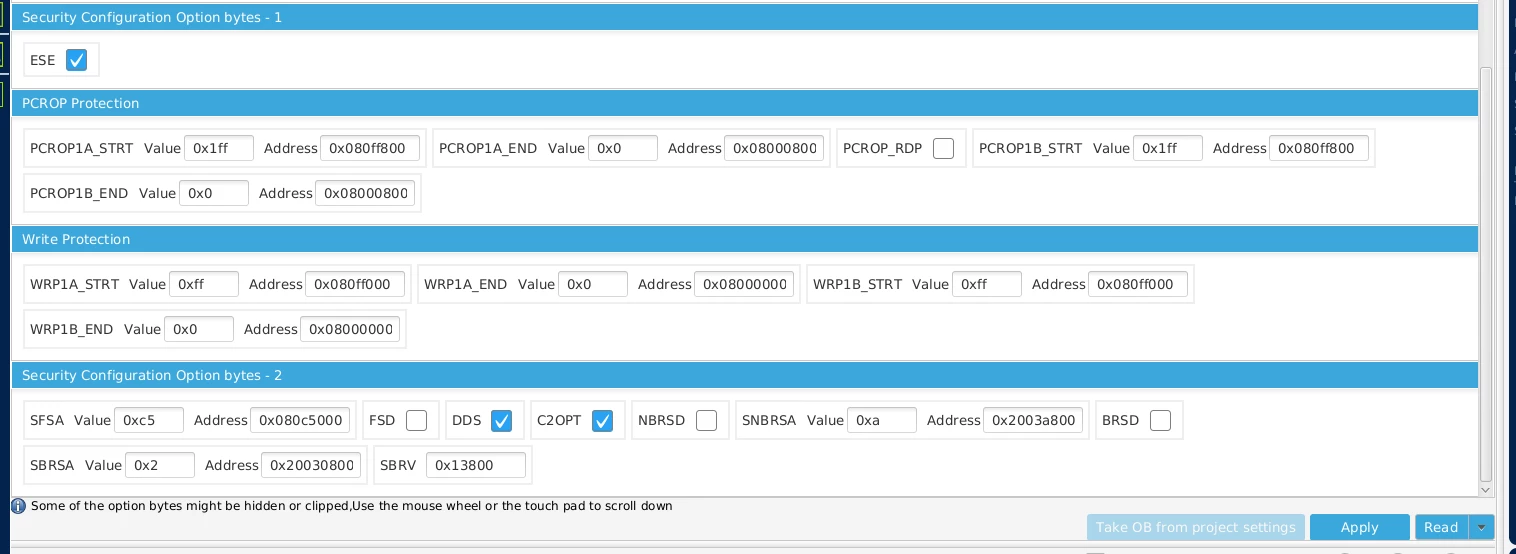Click PCROP1B_STRT address field
Image resolution: width=1516 pixels, height=554 pixels.
pyautogui.click(x=1319, y=148)
